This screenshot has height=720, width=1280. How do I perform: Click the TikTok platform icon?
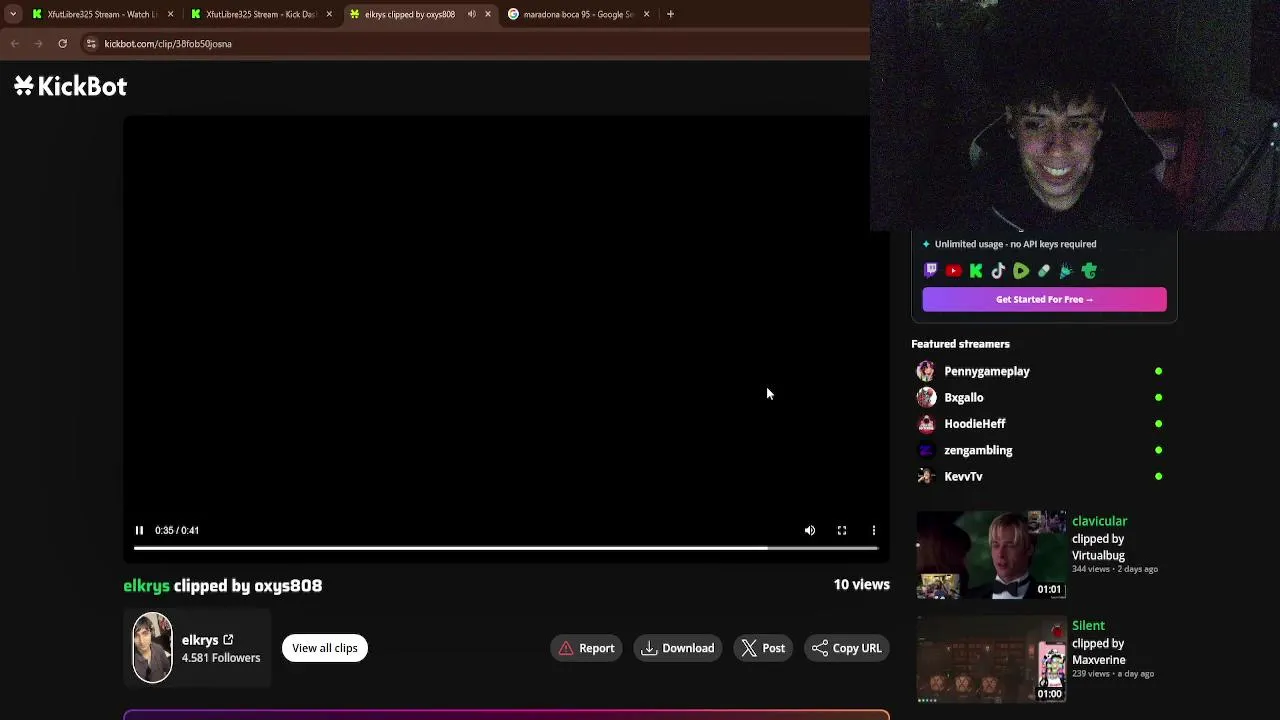click(998, 270)
